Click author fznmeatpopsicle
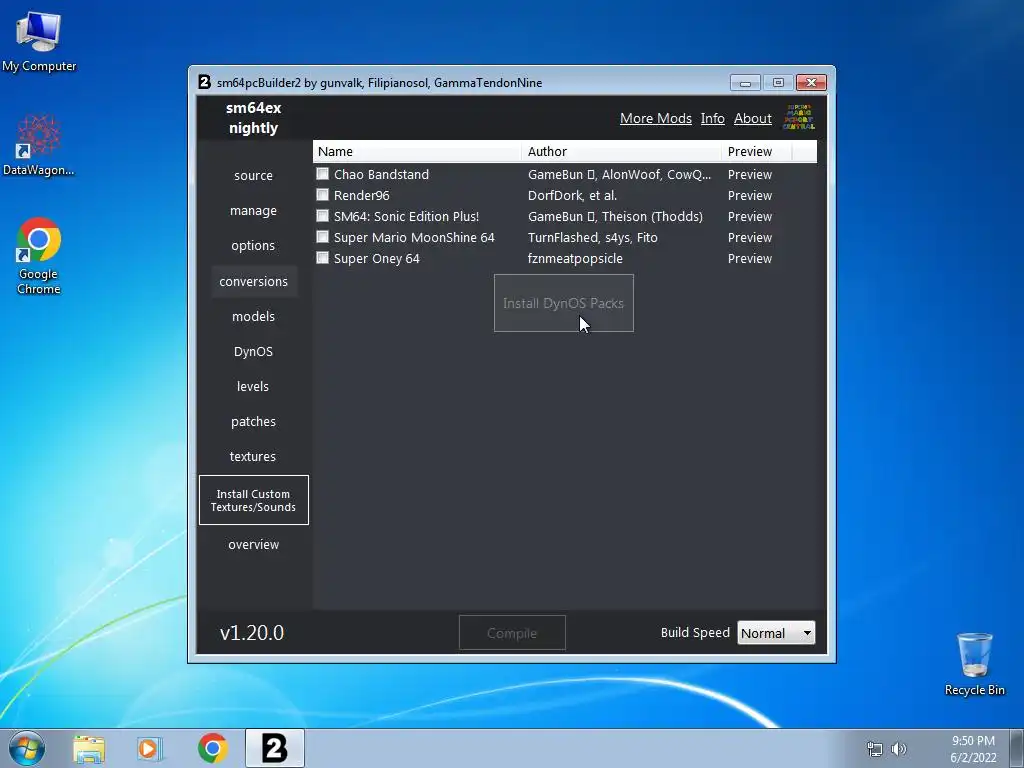 [x=575, y=258]
